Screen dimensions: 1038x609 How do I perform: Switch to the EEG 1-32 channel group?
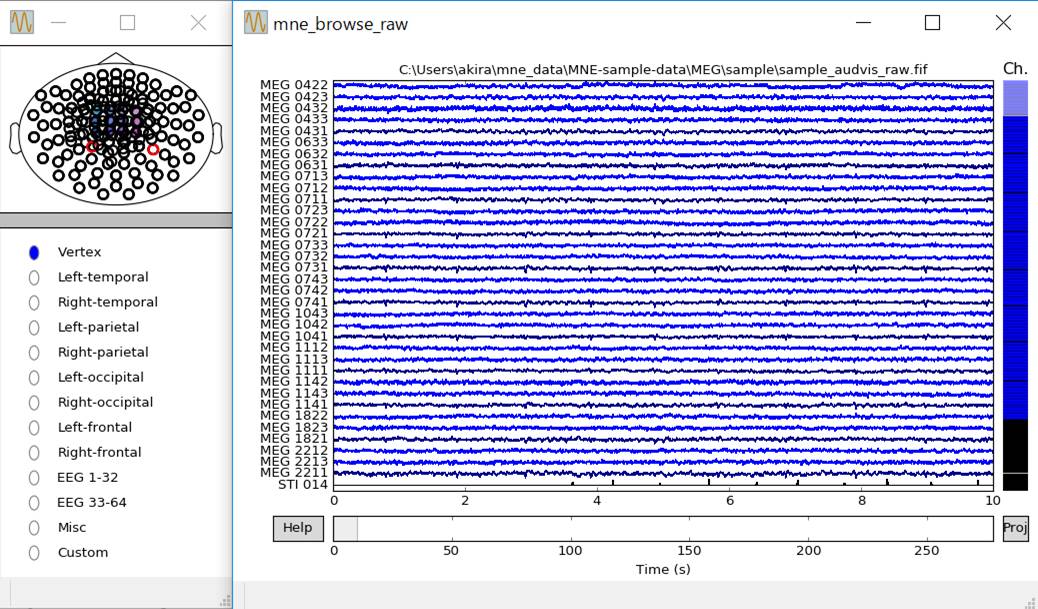pos(34,478)
